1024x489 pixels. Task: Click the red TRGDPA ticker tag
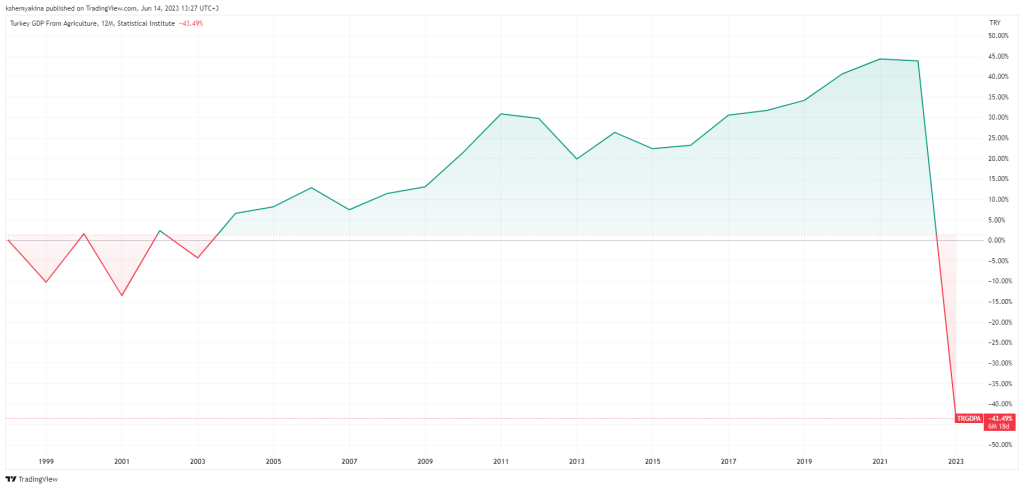coord(970,418)
